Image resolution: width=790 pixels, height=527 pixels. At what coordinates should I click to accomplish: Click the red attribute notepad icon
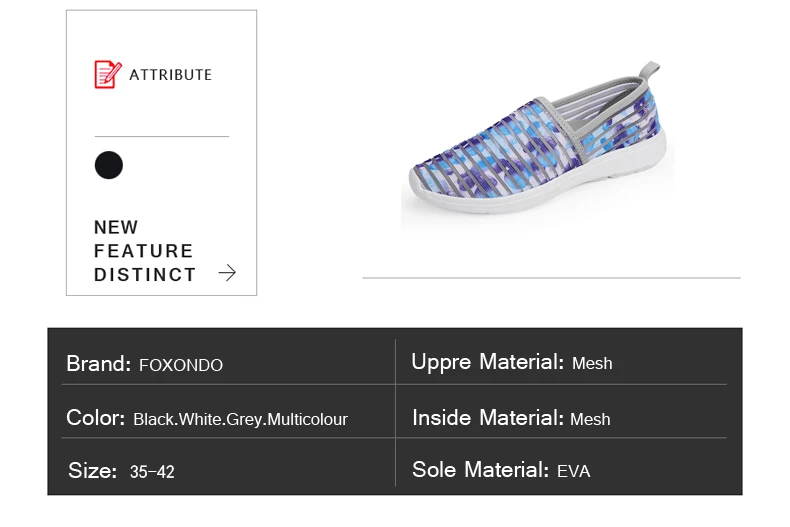108,75
